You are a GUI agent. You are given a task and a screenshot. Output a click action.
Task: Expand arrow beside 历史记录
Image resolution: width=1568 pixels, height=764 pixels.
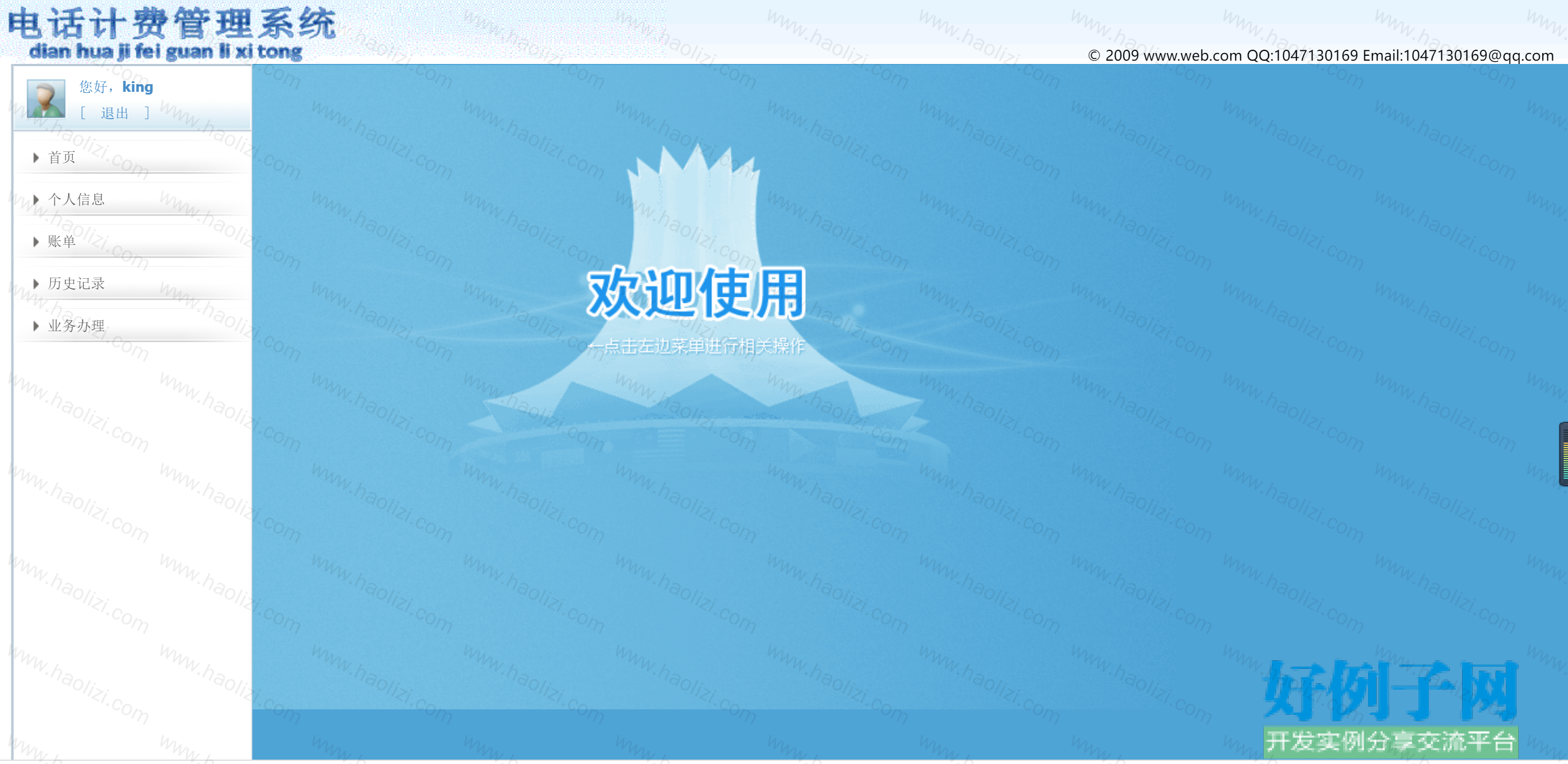36,284
